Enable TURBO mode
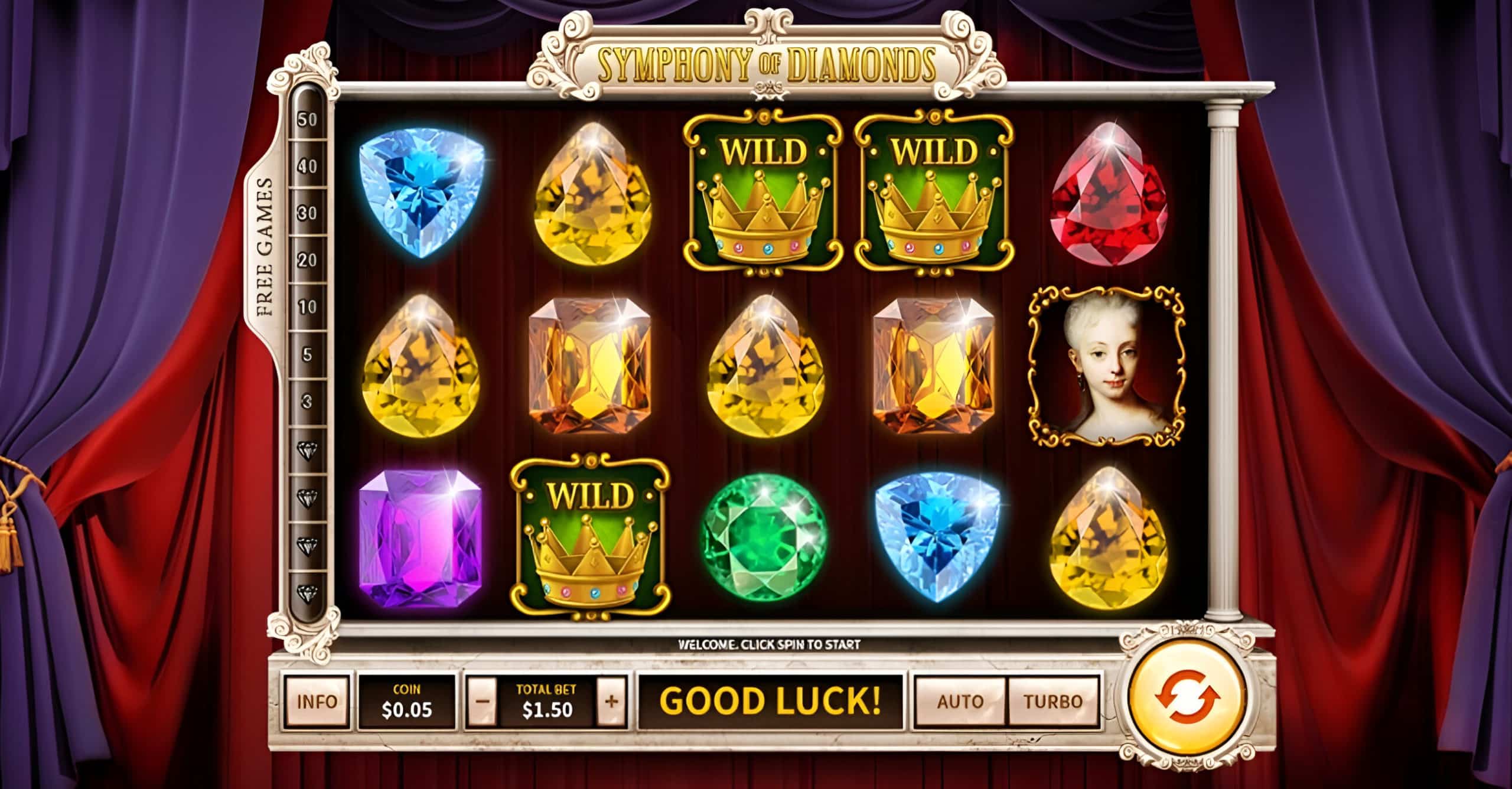Screen dimensions: 1512x789 click(x=1054, y=701)
